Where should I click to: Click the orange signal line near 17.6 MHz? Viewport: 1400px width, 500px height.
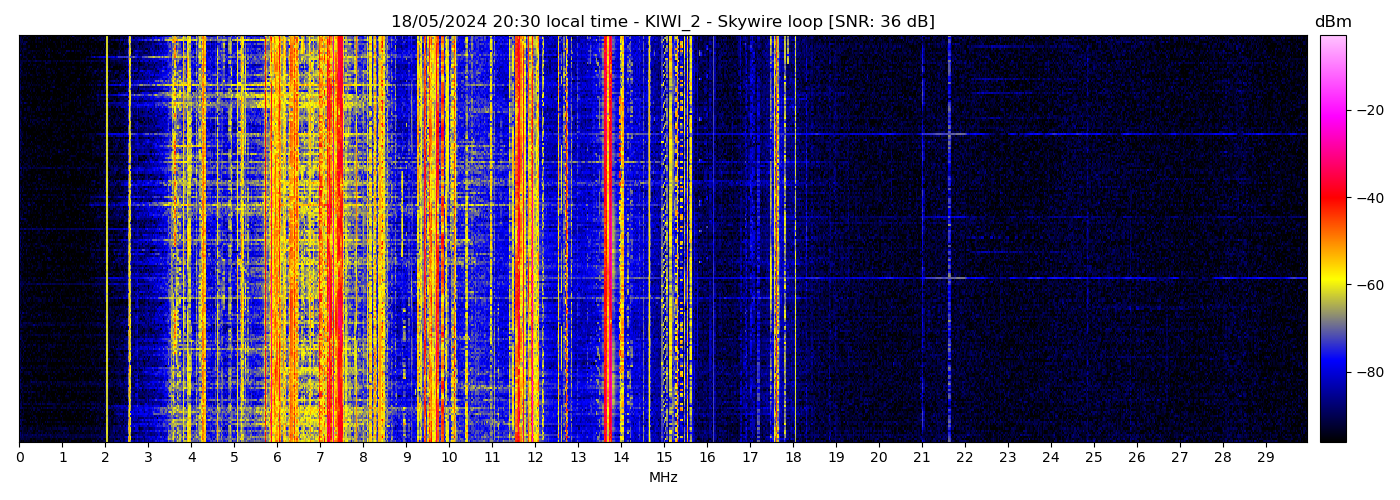coord(776,240)
